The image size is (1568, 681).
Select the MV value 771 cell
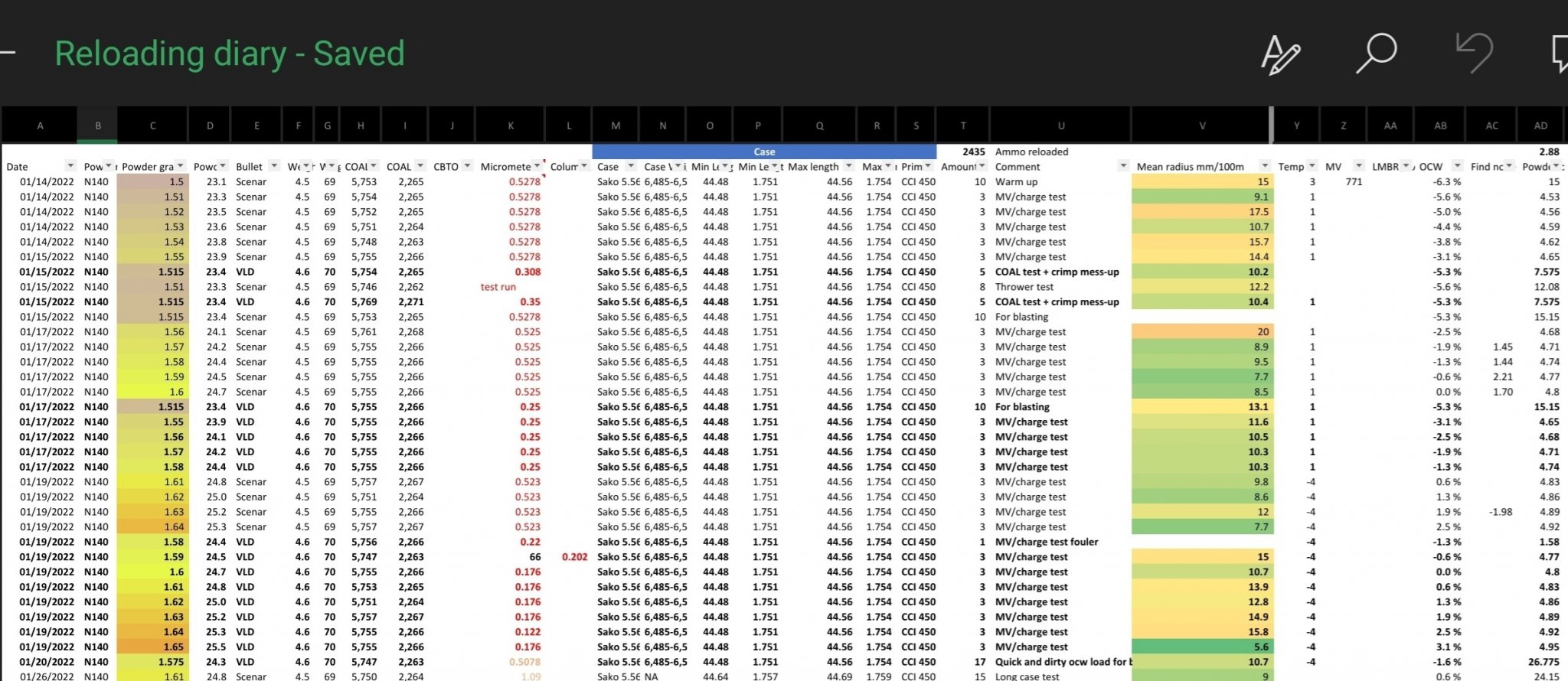click(1344, 181)
